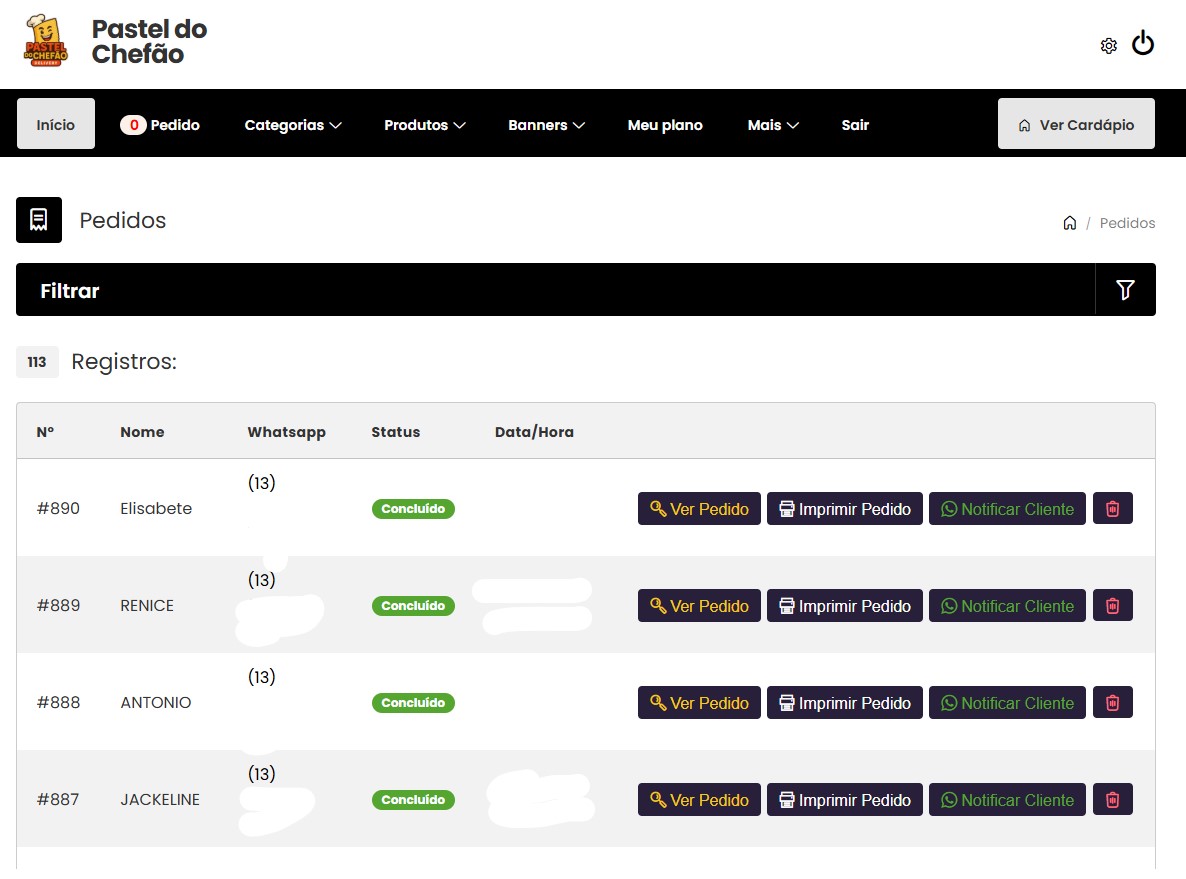
Task: Delete order #889 with its trash icon
Action: click(x=1112, y=605)
